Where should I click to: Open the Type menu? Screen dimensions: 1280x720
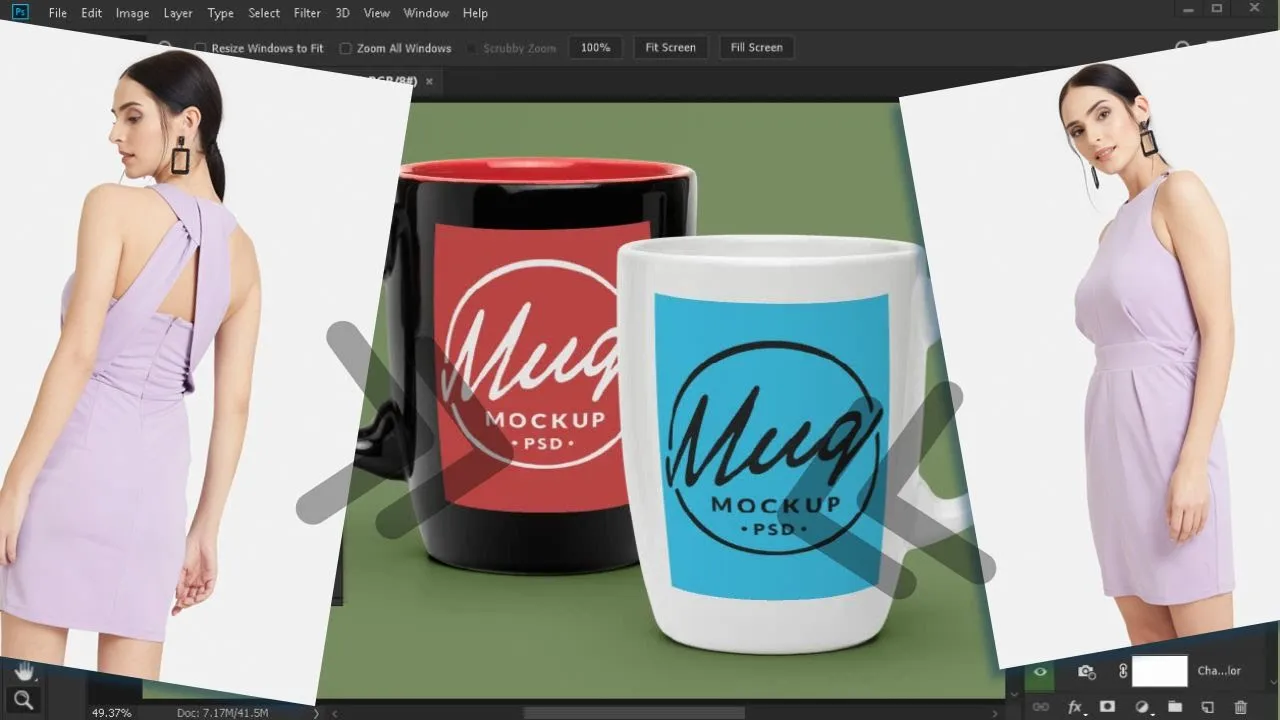tap(221, 13)
